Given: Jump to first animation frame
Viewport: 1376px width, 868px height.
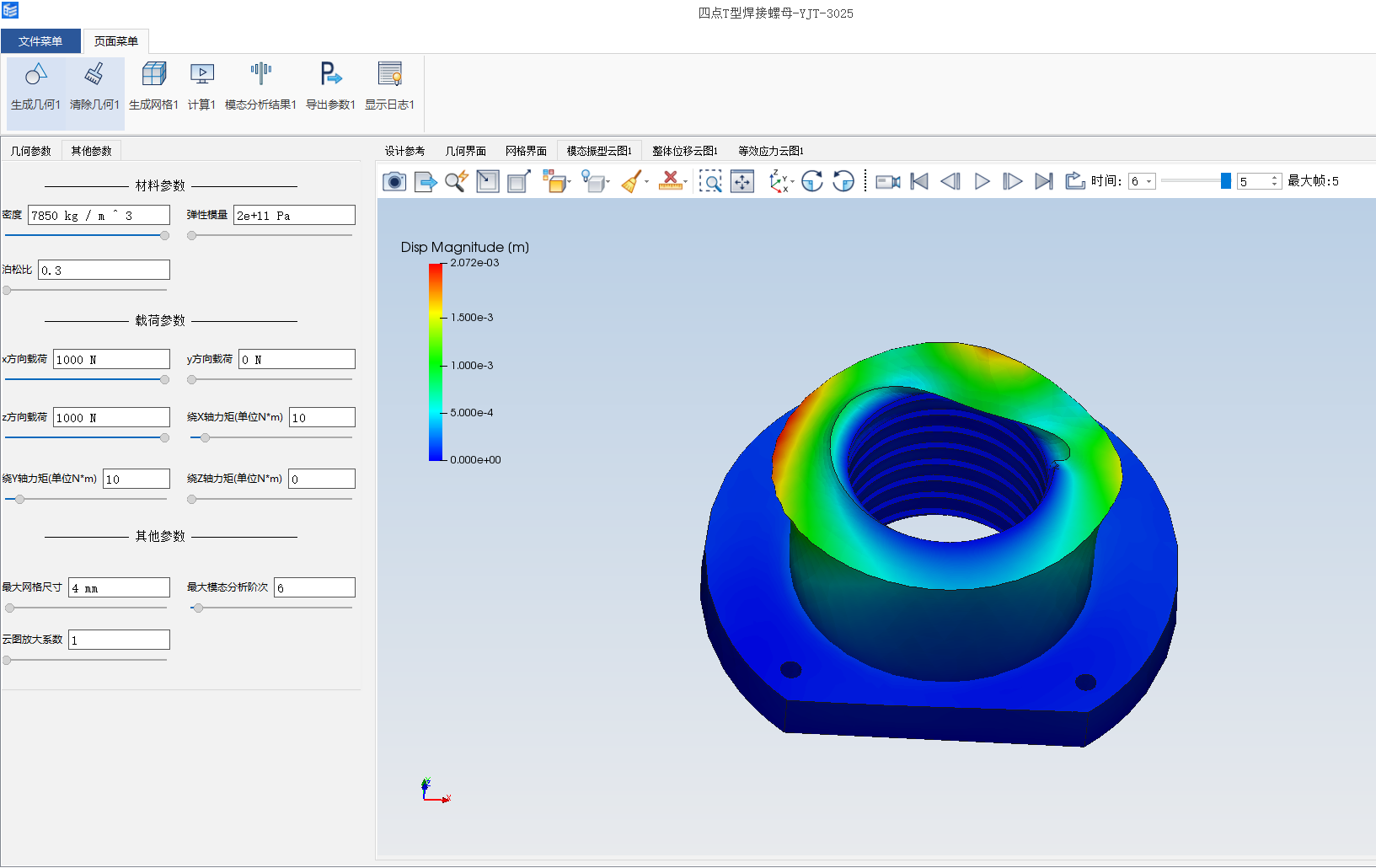Looking at the screenshot, I should click(x=919, y=181).
